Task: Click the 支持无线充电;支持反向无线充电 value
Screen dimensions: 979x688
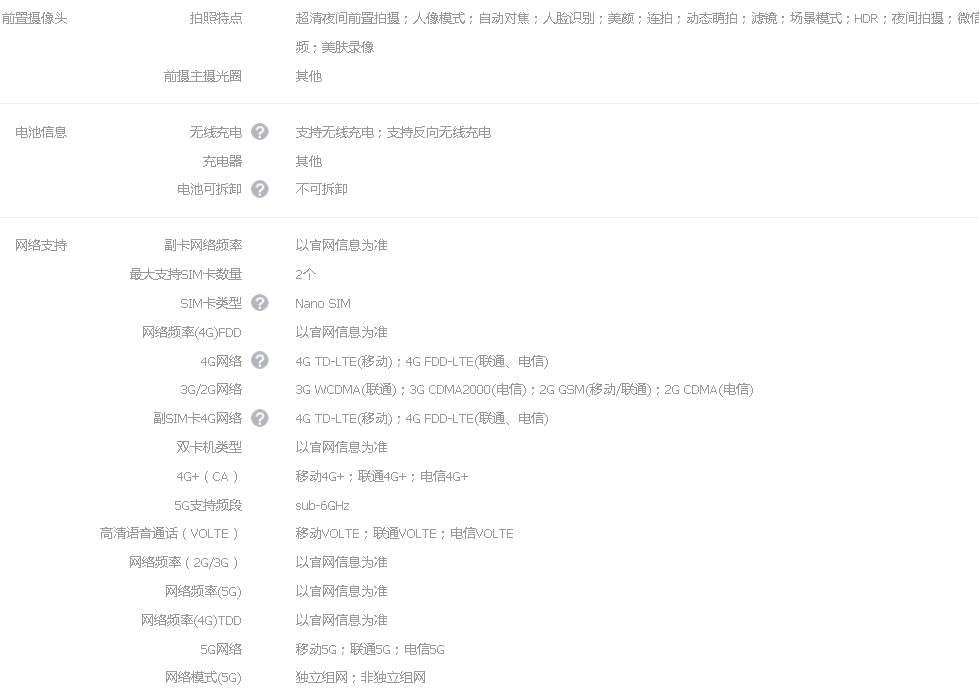Action: (393, 132)
